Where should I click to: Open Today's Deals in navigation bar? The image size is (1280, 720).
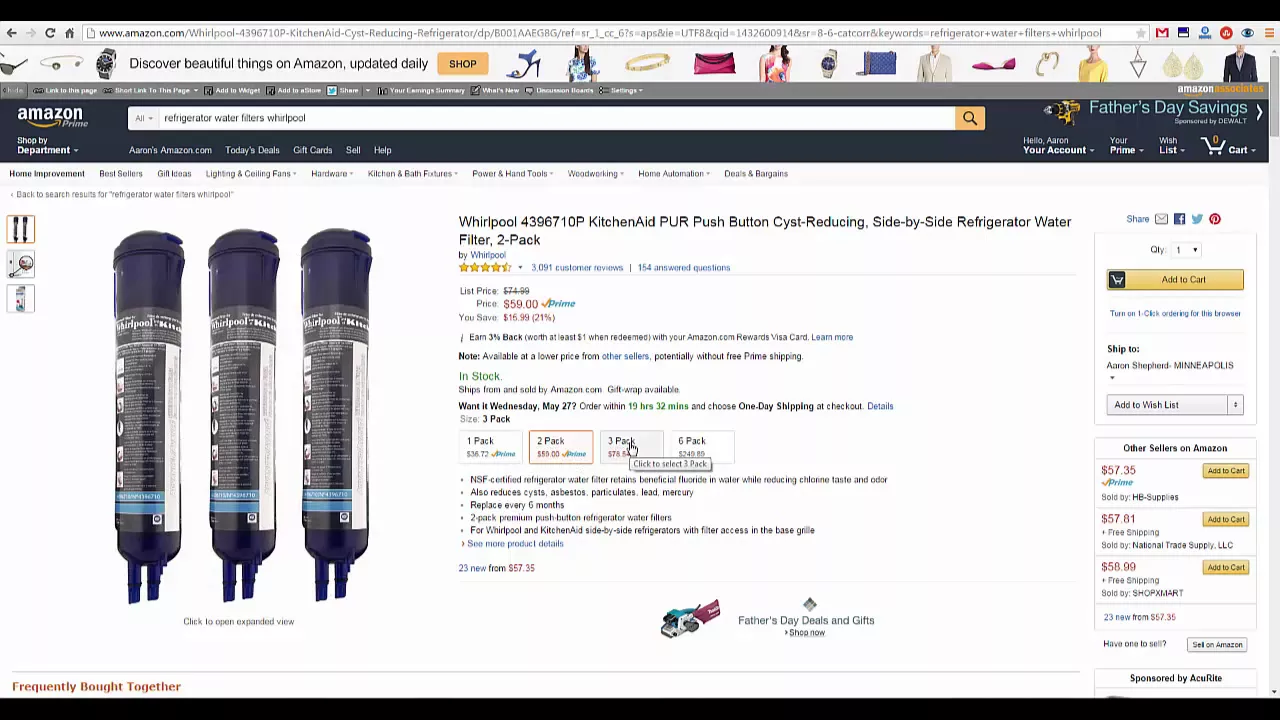(x=252, y=150)
